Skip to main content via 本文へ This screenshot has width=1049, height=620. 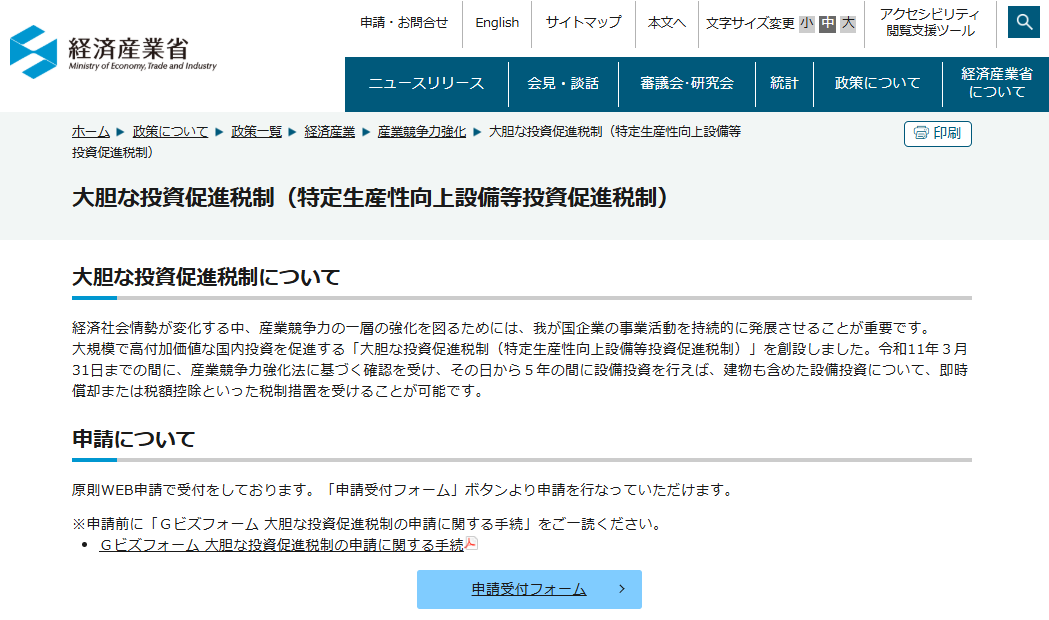[x=667, y=23]
